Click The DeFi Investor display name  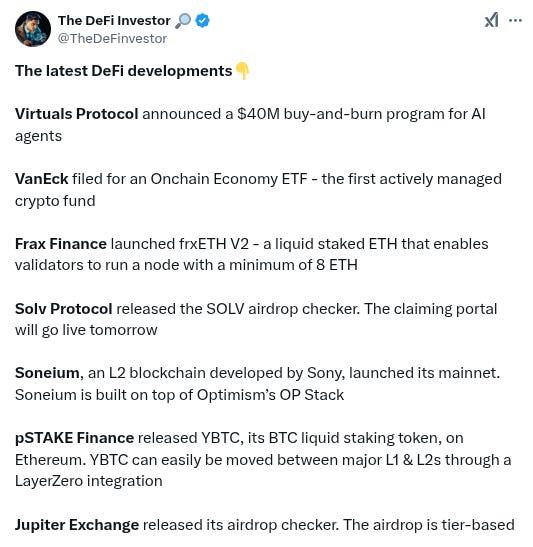114,21
